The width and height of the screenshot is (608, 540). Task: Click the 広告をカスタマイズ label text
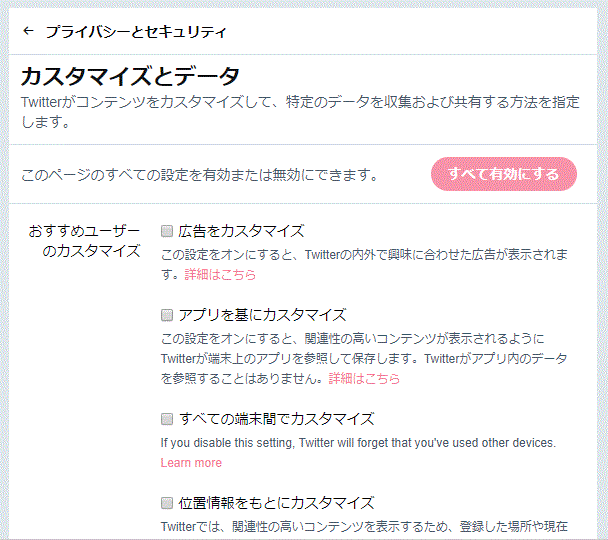tap(241, 231)
